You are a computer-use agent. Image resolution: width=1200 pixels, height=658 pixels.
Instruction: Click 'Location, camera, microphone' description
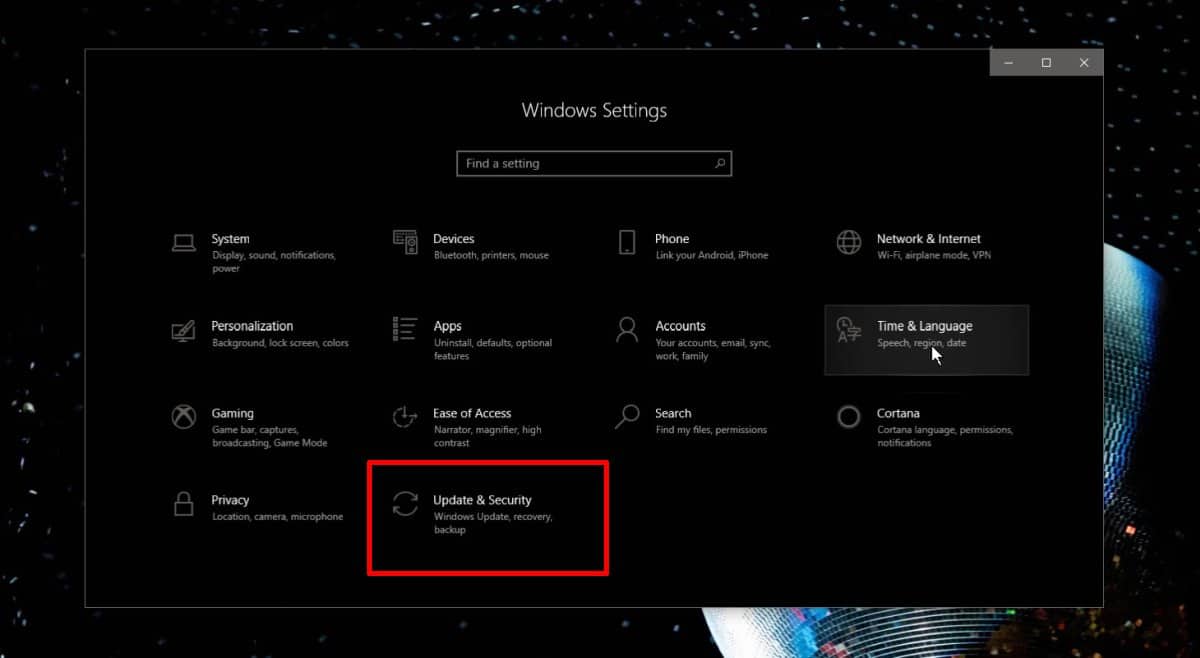pyautogui.click(x=277, y=517)
